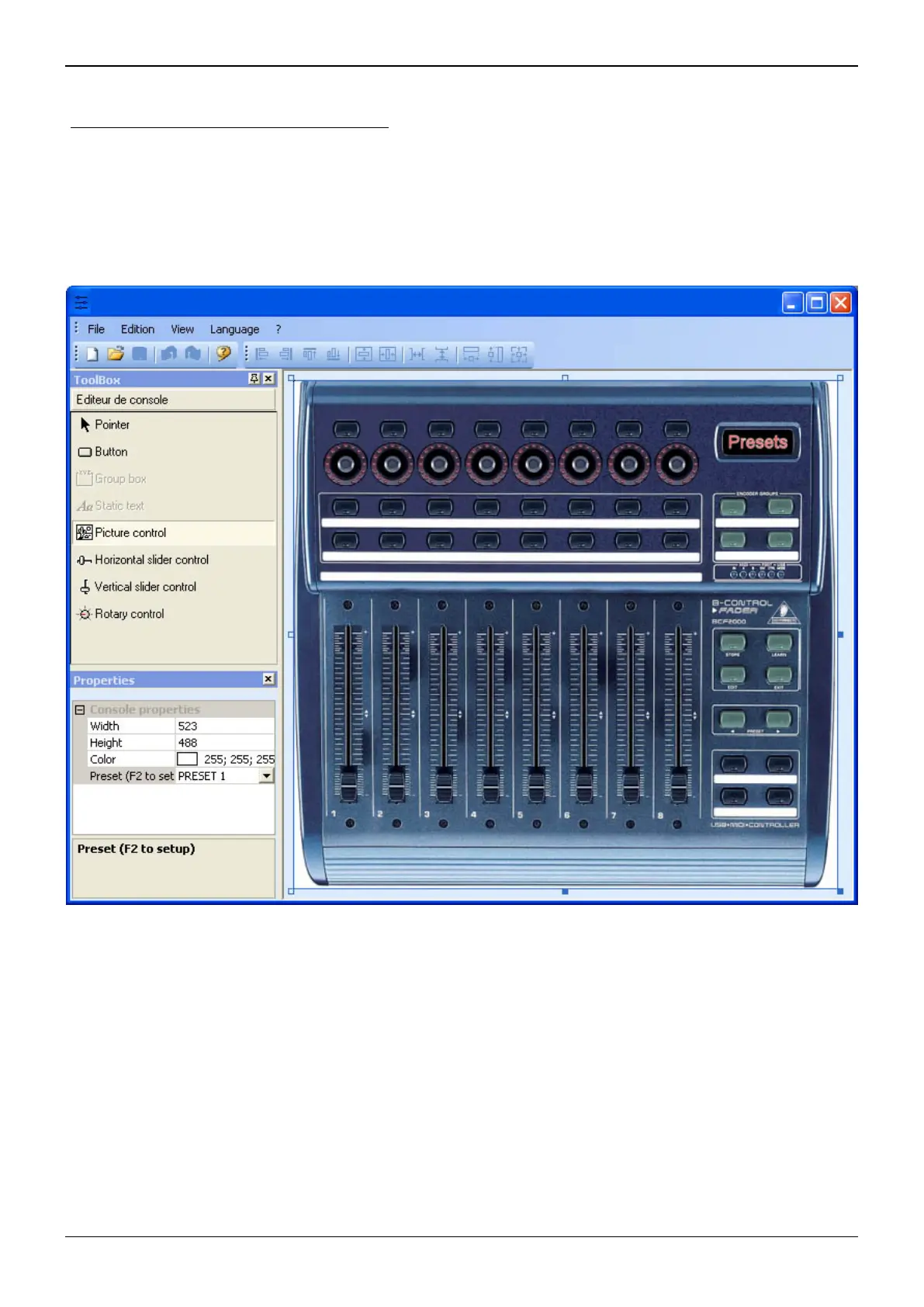Open the Edition menu
Screen dimensions: 924x1307
137,330
